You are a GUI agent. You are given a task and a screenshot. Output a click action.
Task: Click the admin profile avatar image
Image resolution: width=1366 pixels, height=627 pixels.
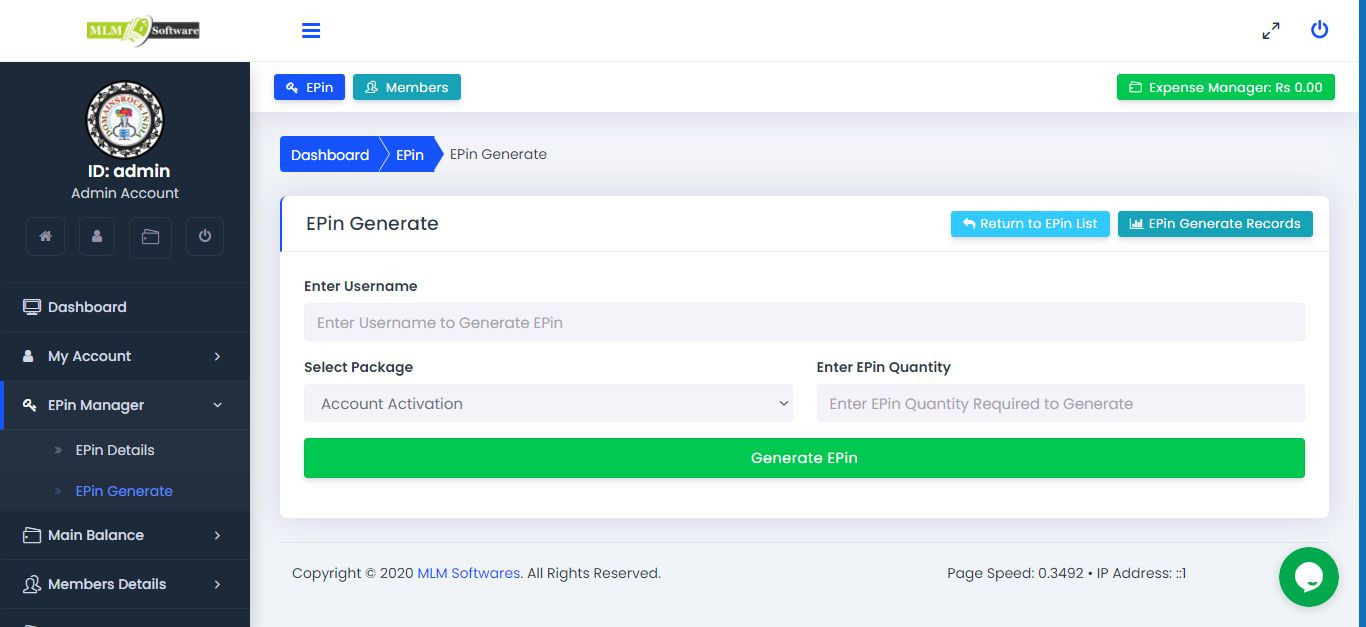pyautogui.click(x=125, y=120)
